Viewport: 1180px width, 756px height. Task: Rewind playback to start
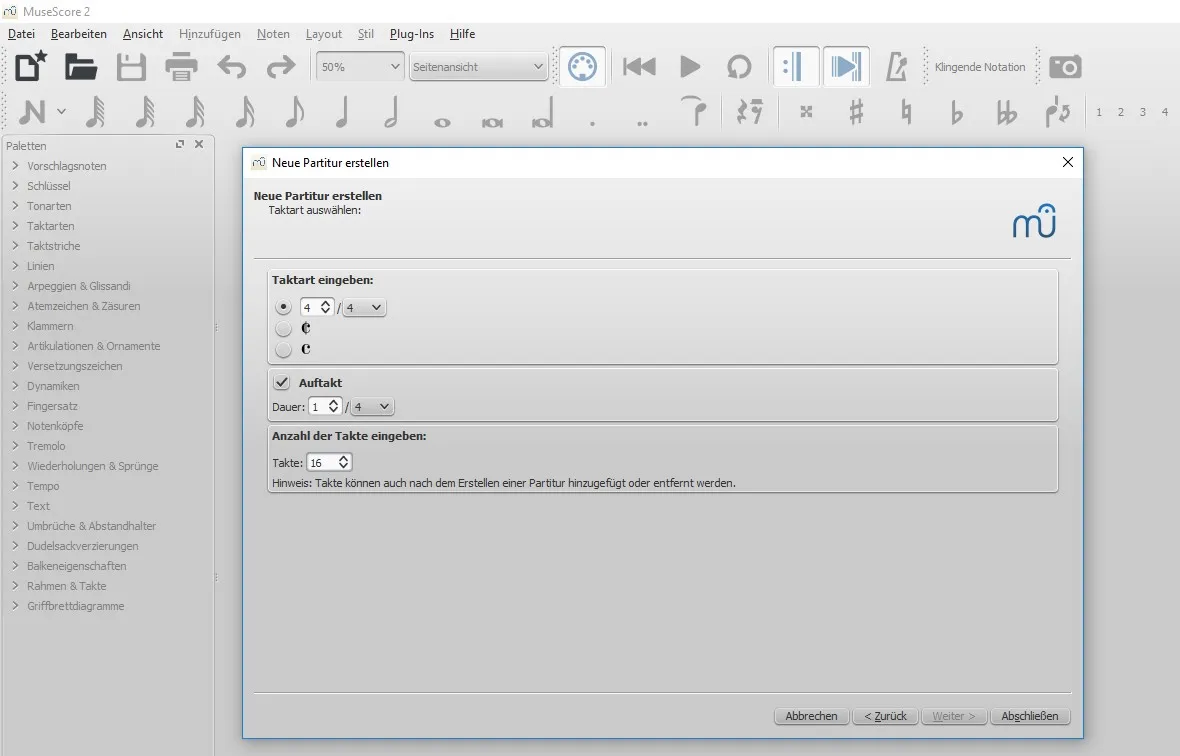640,67
